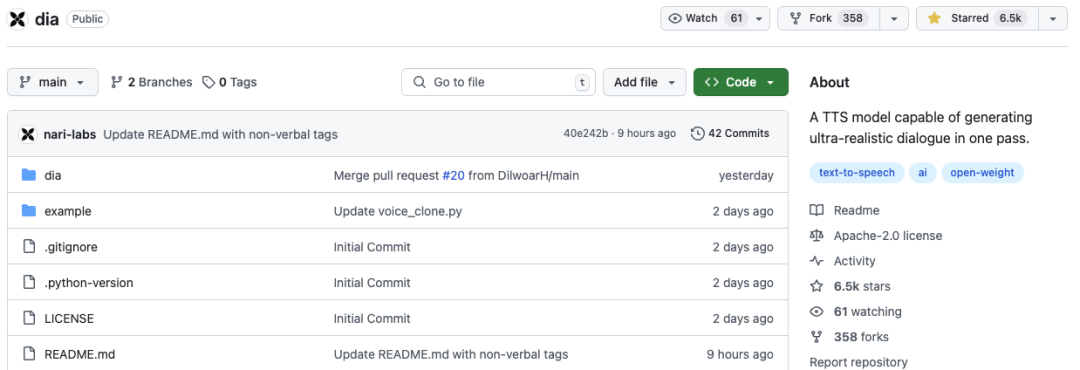Click the nari-labs logo beside dia title

point(18,19)
